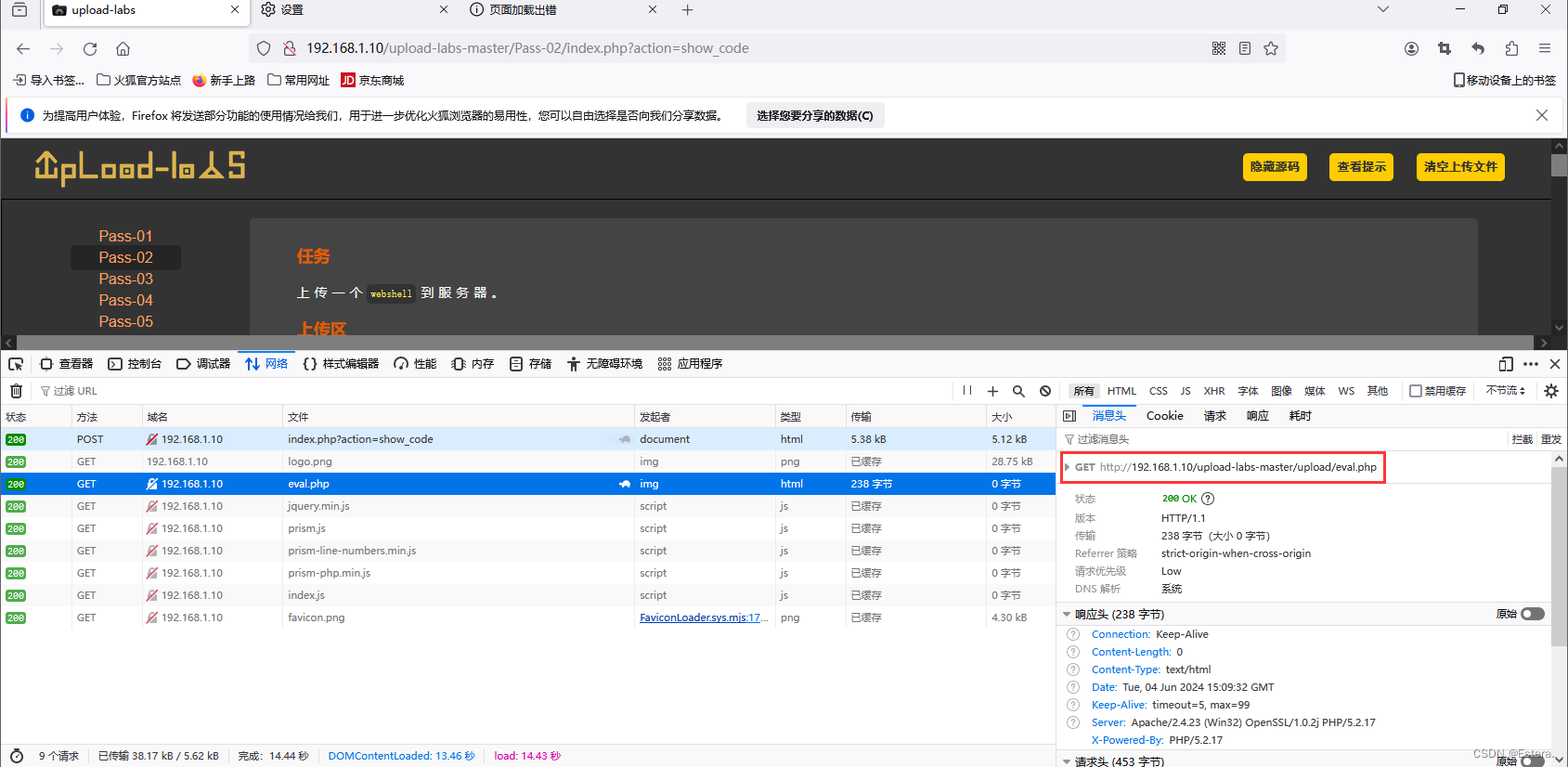Open the 存储 storage tab
Screen dimensions: 1568x767
[x=530, y=364]
